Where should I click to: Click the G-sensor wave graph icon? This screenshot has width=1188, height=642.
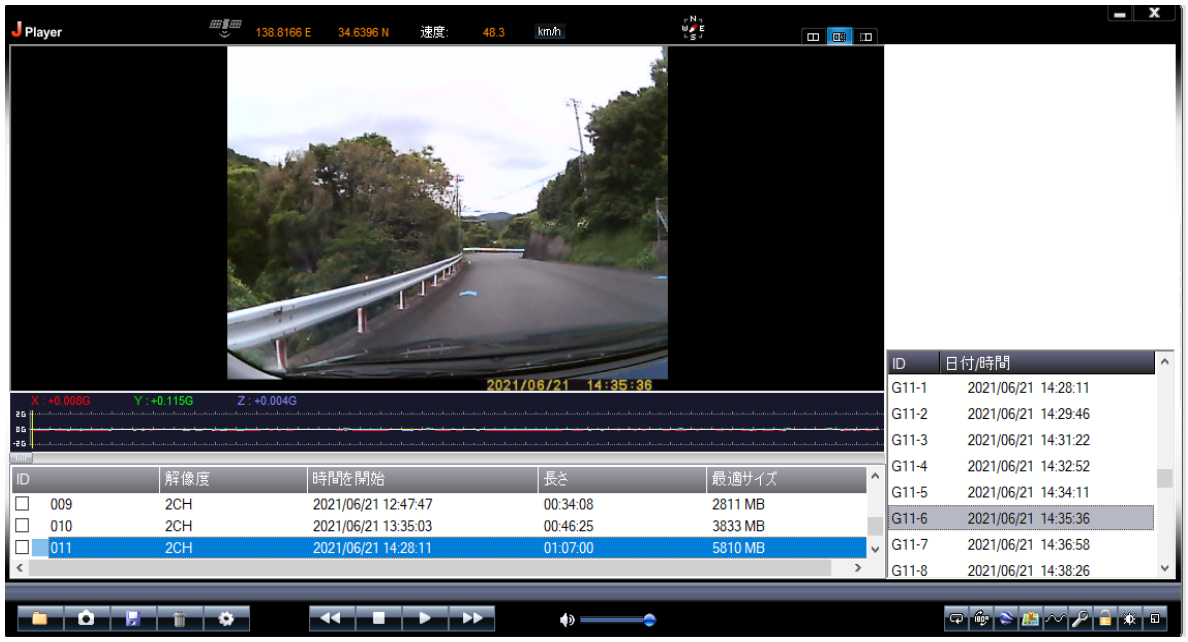(x=1055, y=619)
